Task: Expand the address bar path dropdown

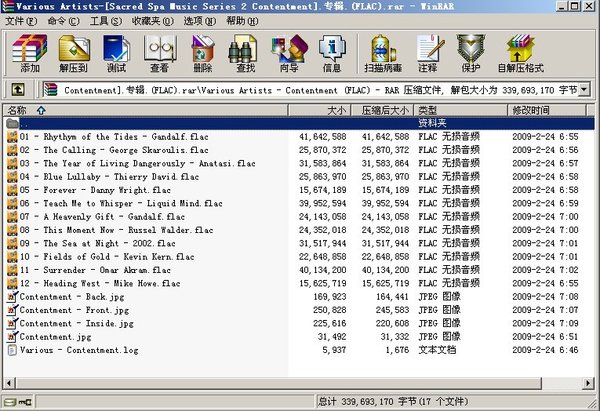Action: tap(584, 90)
